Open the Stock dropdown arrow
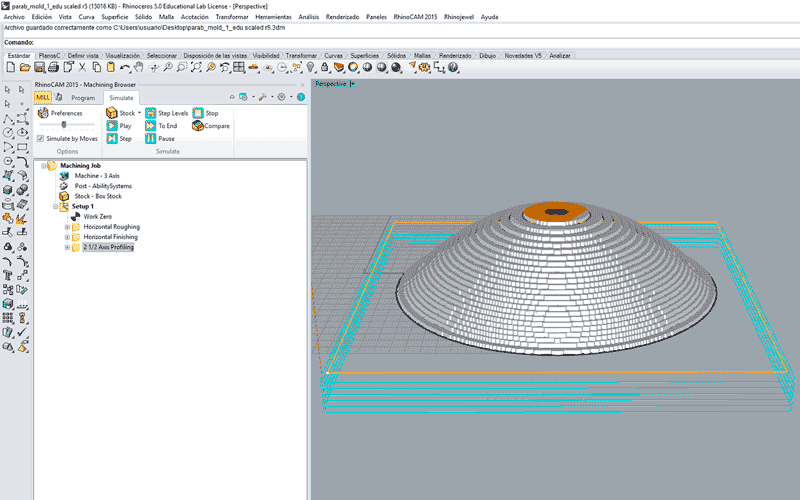 point(139,113)
